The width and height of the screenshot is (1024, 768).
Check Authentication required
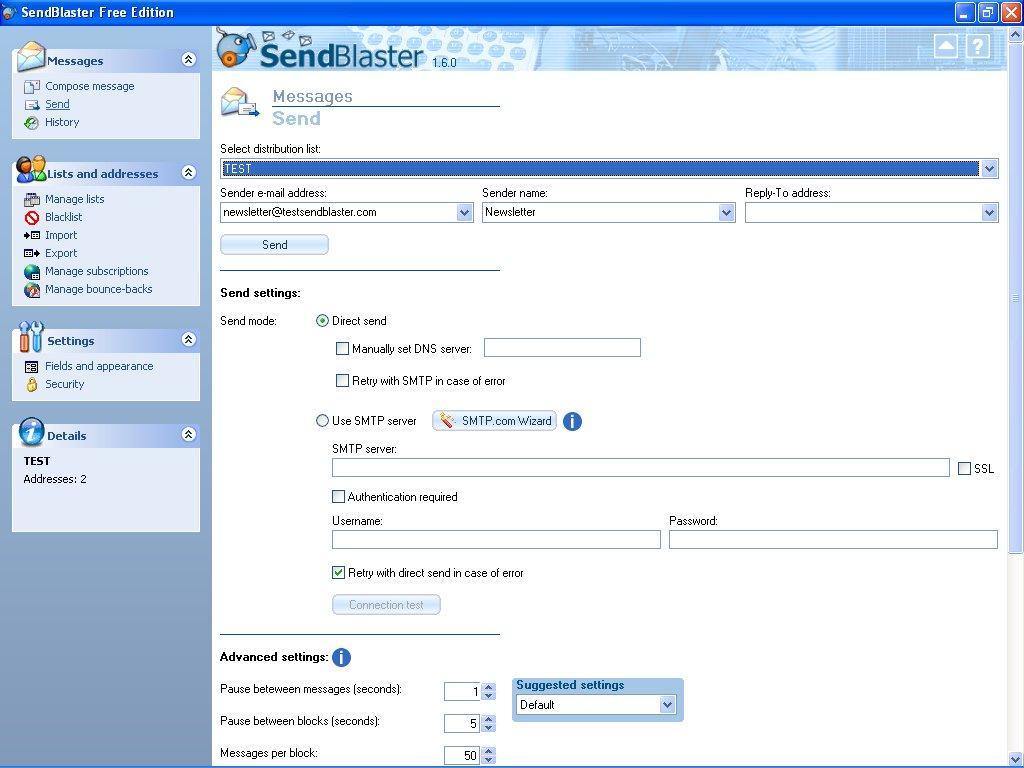click(x=338, y=497)
